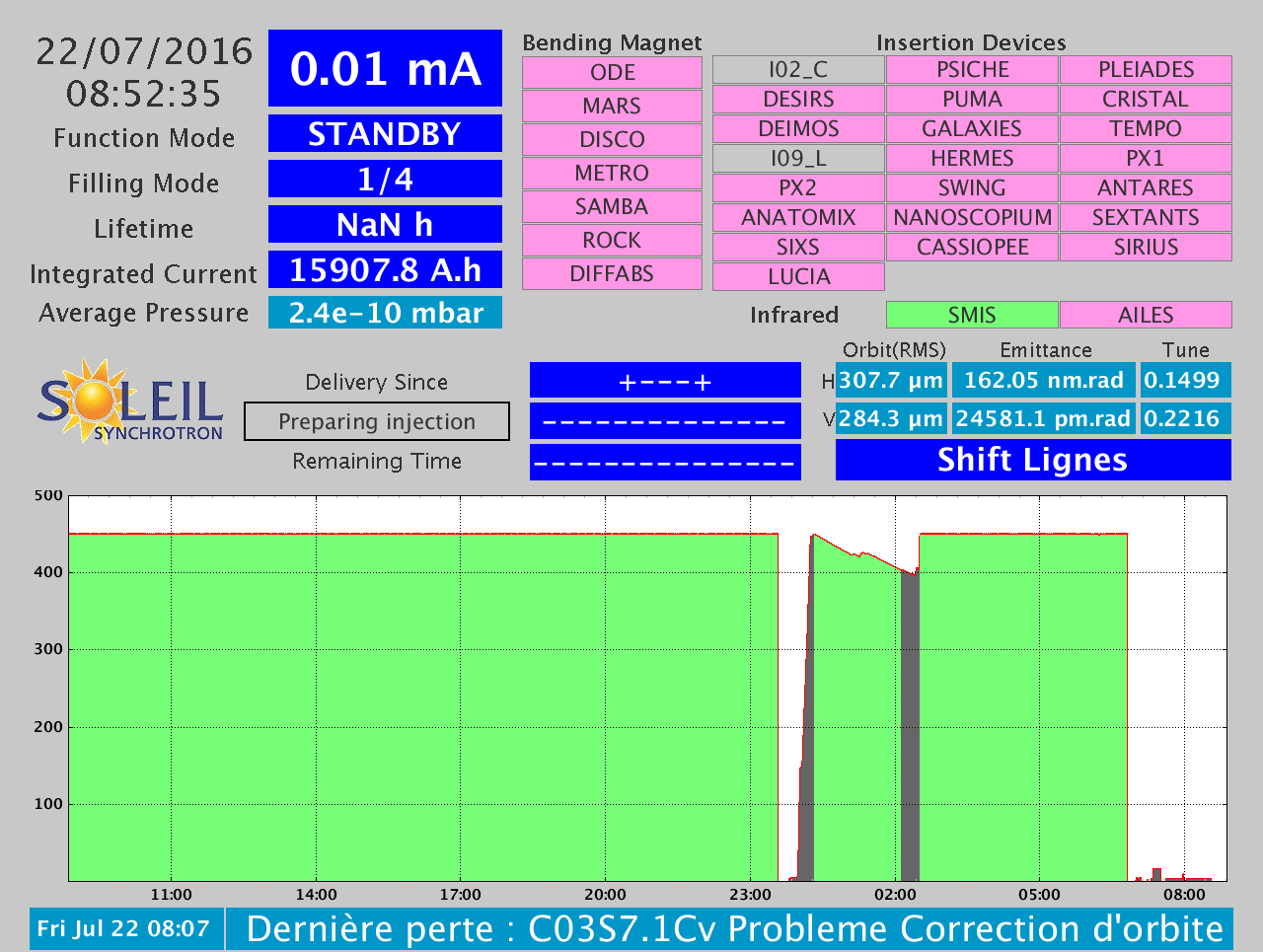Select the DEIMOS insertion device
This screenshot has height=952, width=1263.
[798, 129]
